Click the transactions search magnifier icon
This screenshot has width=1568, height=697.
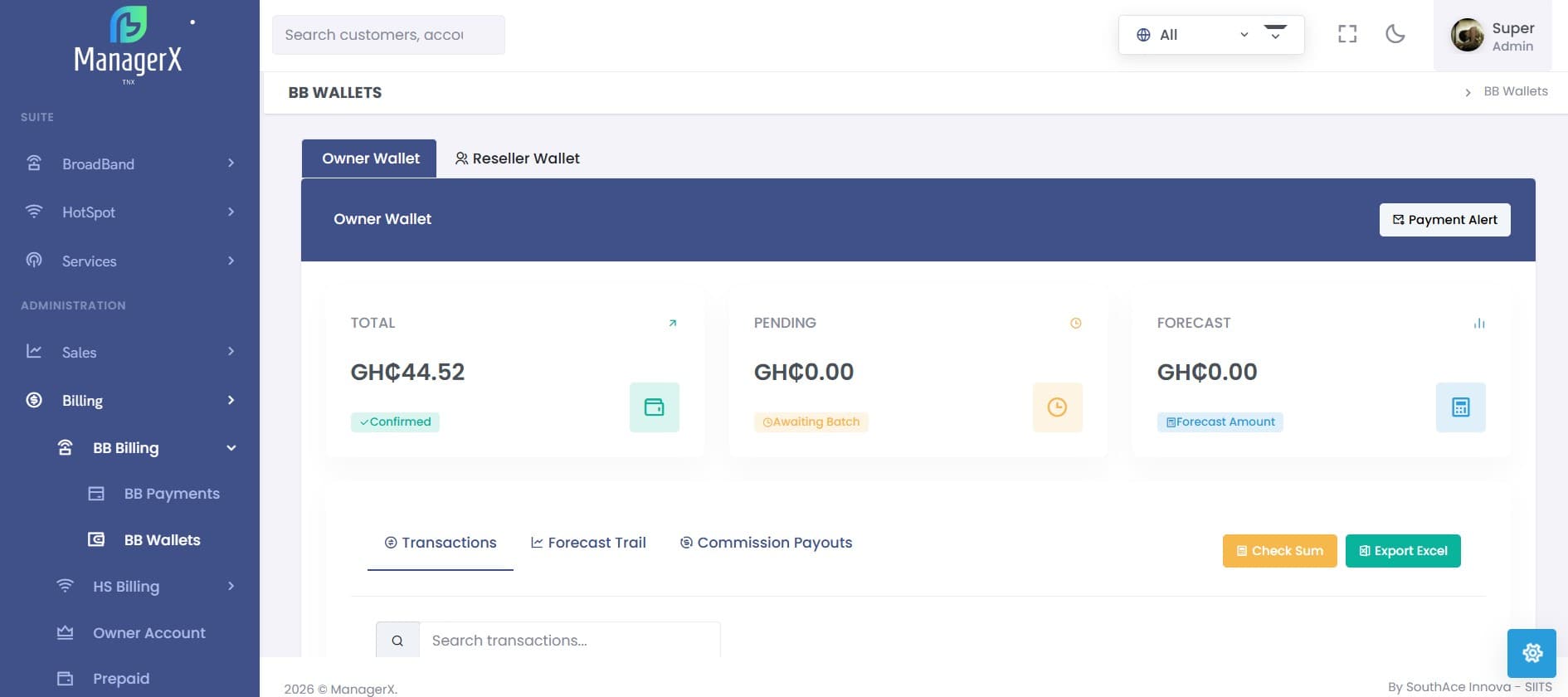coord(397,641)
